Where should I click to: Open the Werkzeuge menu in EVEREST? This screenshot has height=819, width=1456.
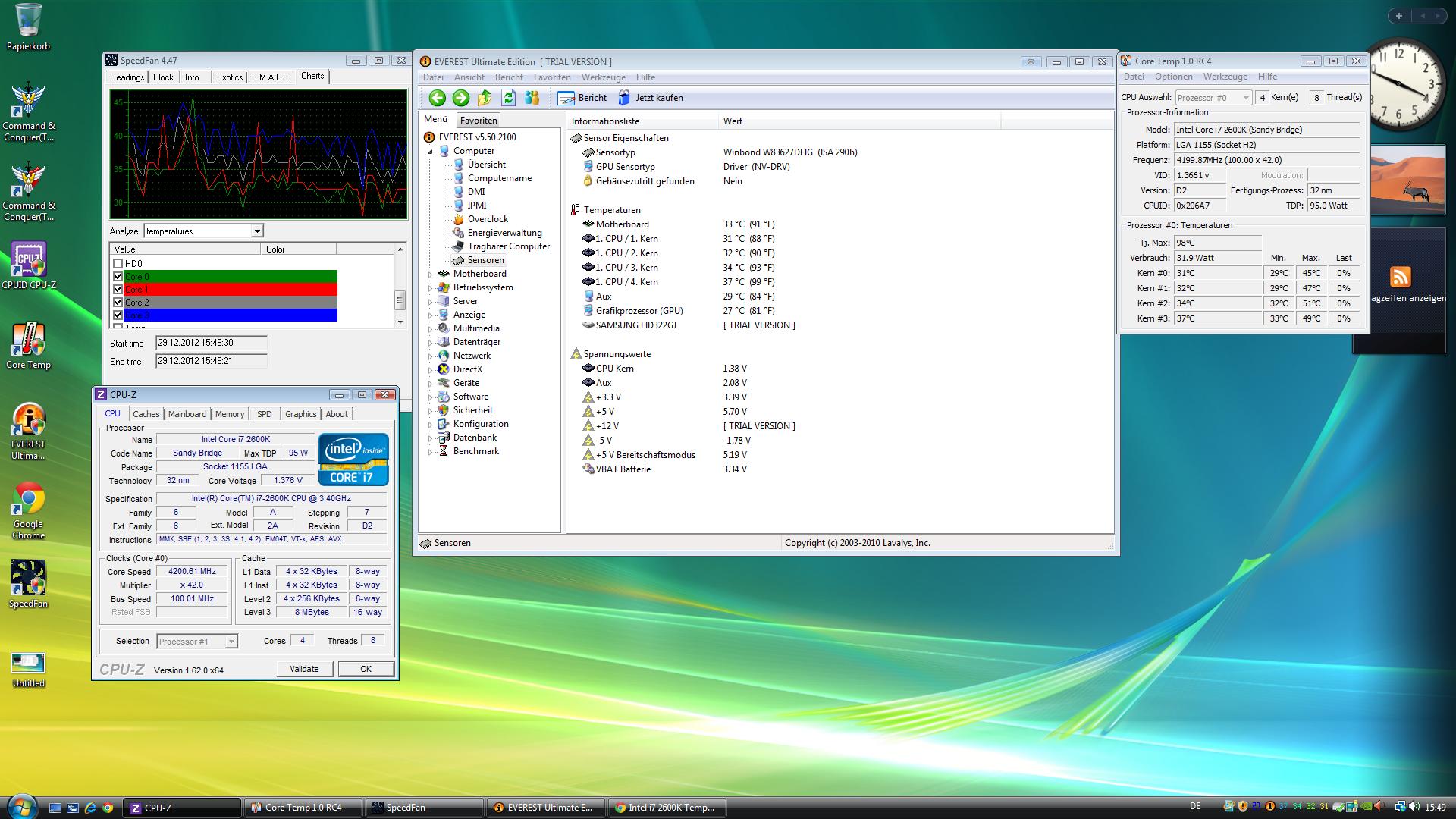click(603, 77)
